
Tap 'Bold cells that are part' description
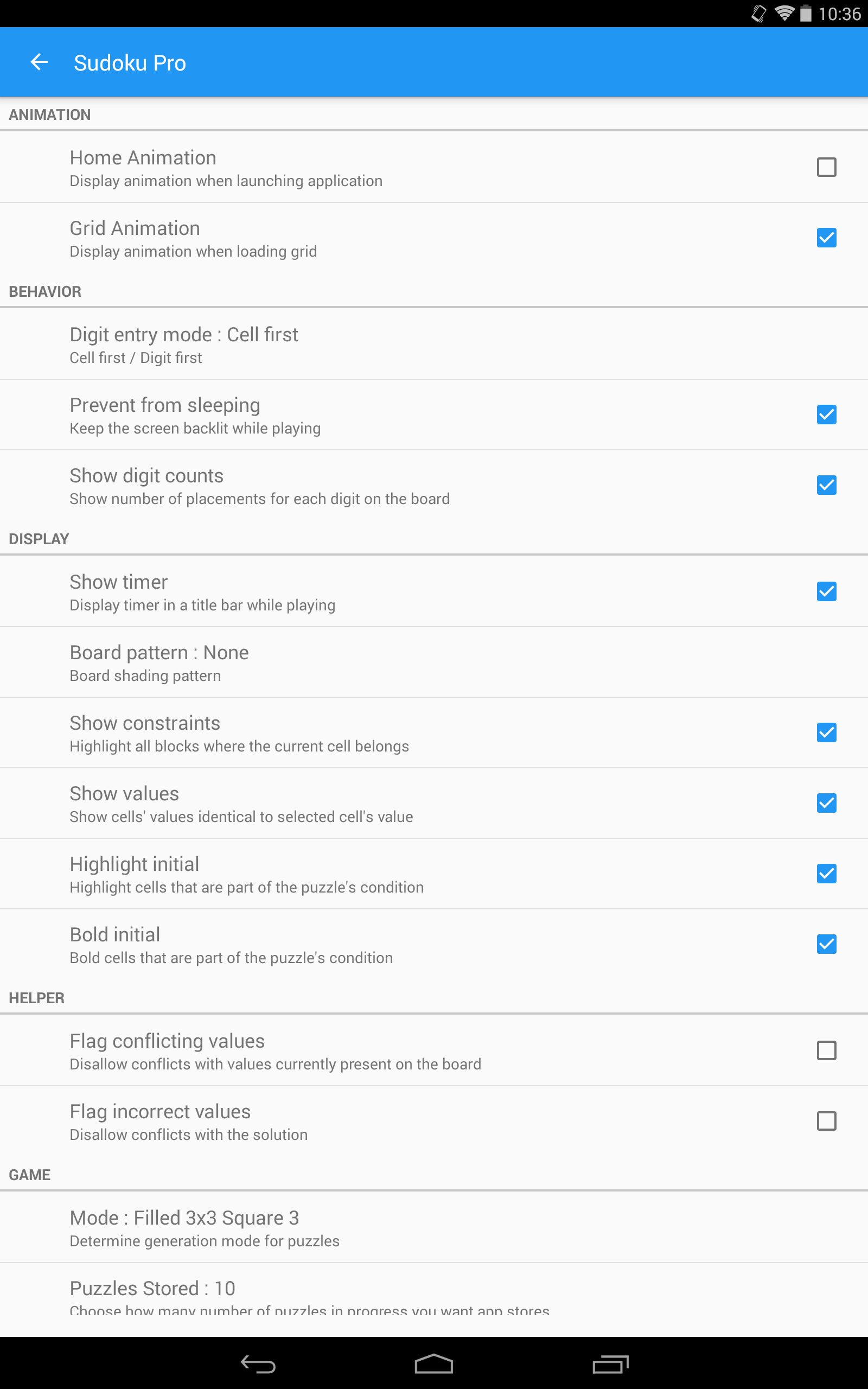tap(231, 958)
